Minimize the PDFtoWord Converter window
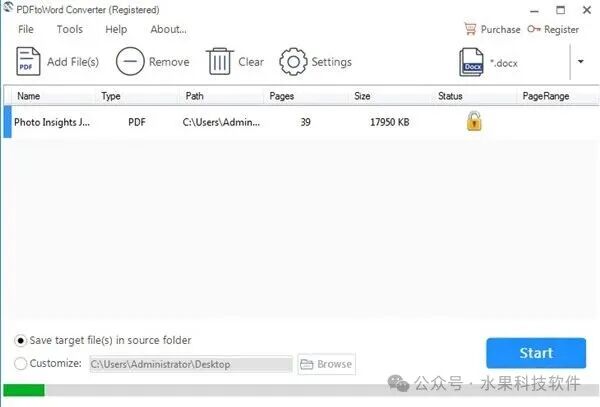600x407 pixels. [x=534, y=11]
